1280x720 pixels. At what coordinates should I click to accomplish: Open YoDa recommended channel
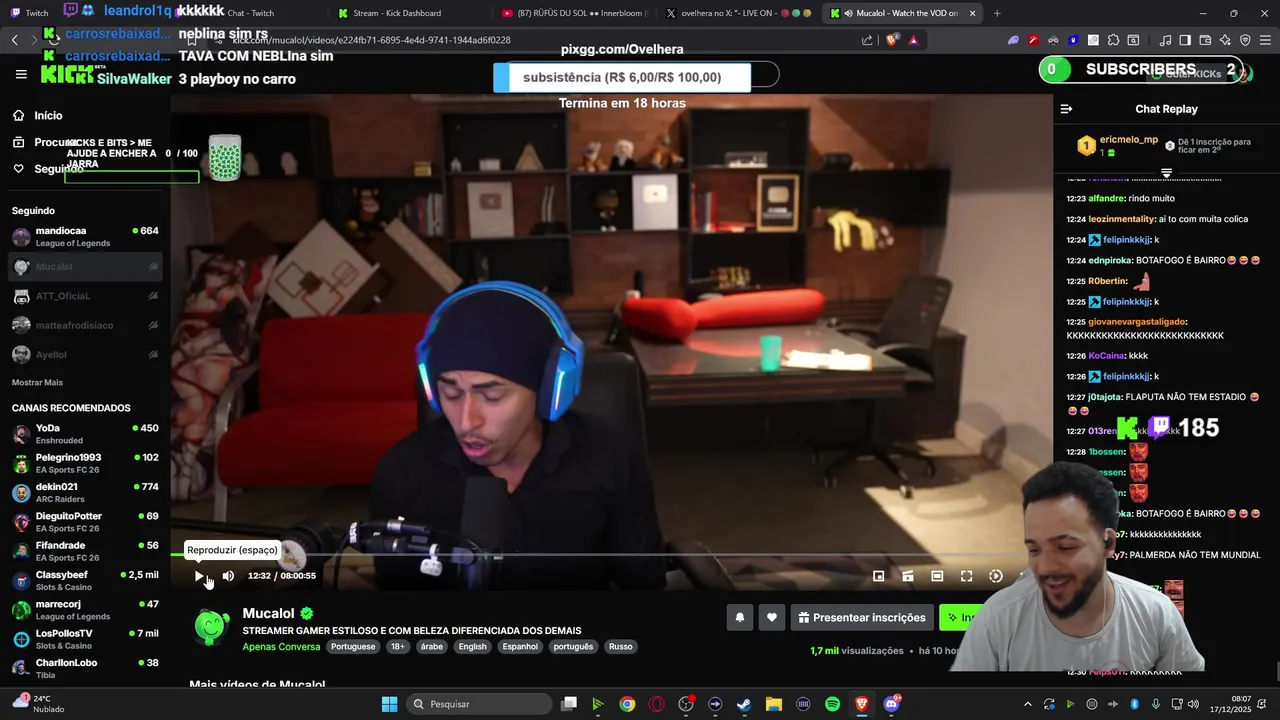click(85, 434)
